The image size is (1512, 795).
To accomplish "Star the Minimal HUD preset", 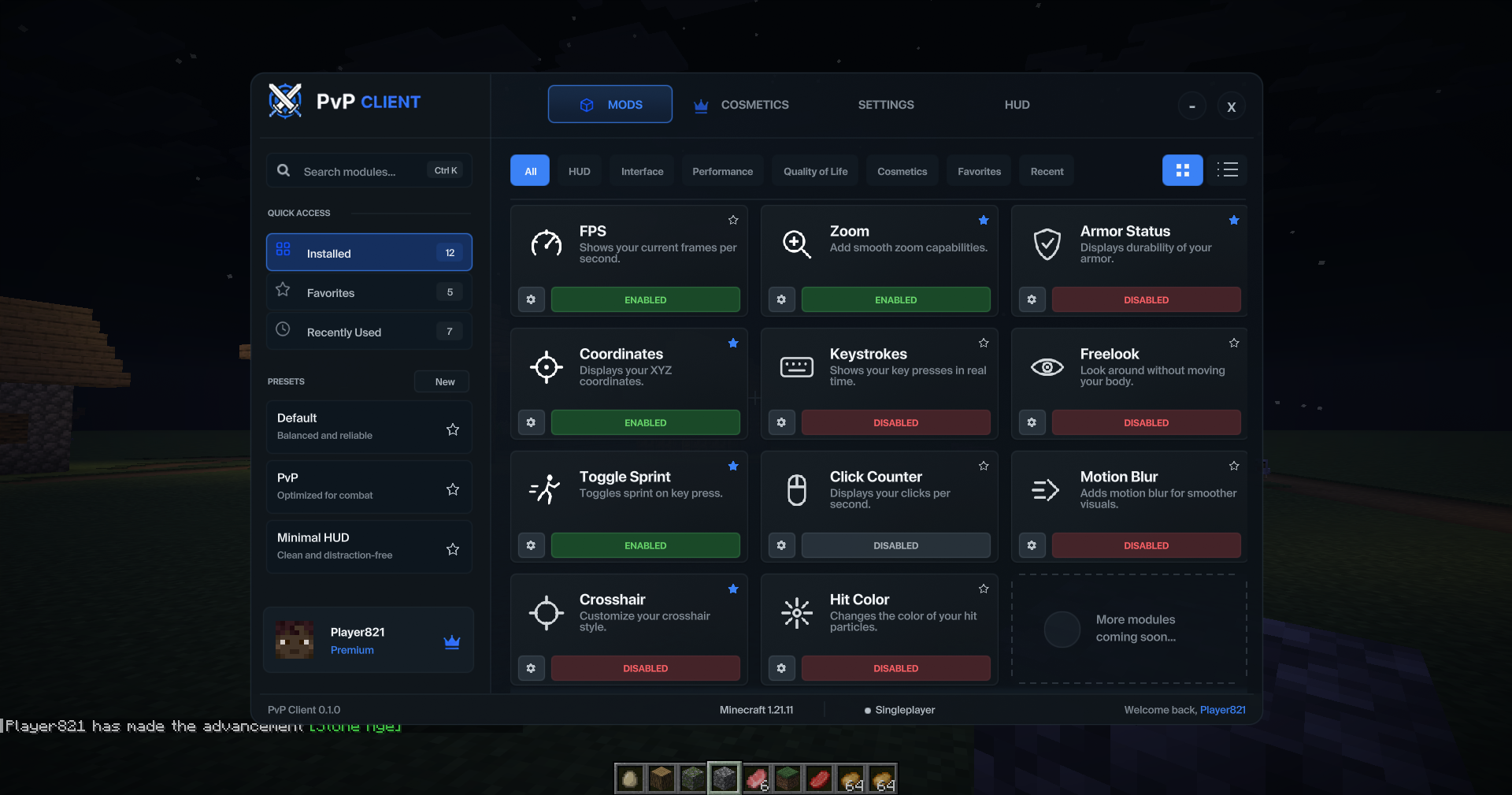I will point(453,549).
